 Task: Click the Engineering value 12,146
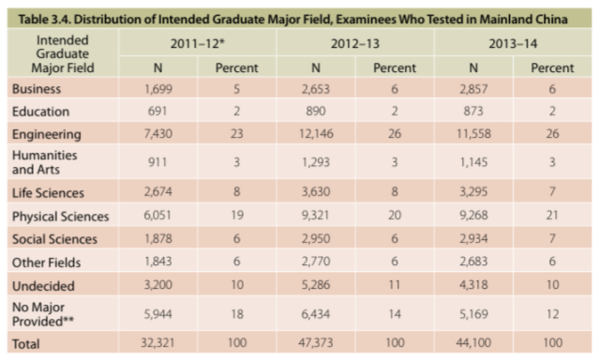(316, 134)
